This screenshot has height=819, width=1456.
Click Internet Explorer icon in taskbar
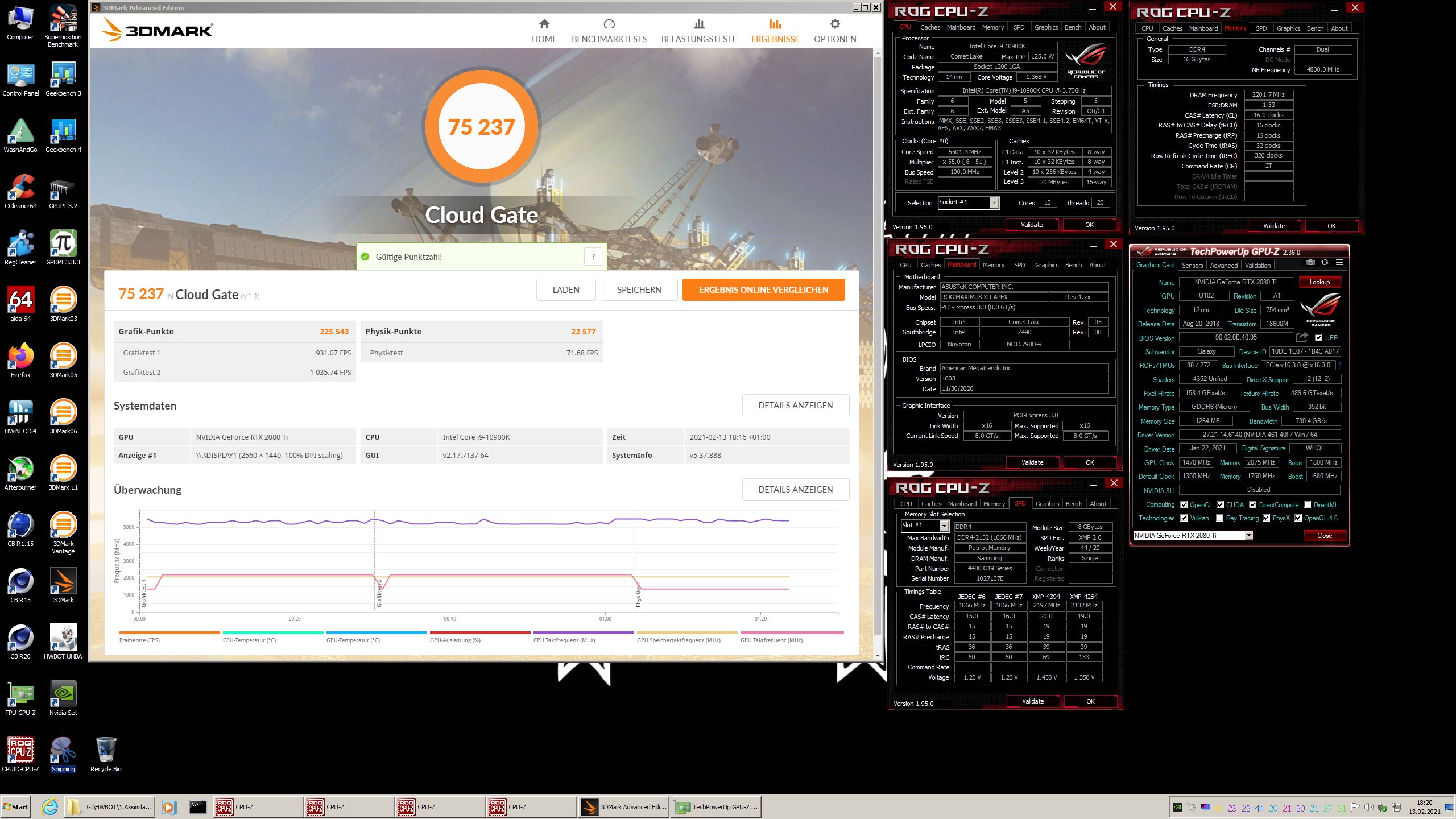49,806
